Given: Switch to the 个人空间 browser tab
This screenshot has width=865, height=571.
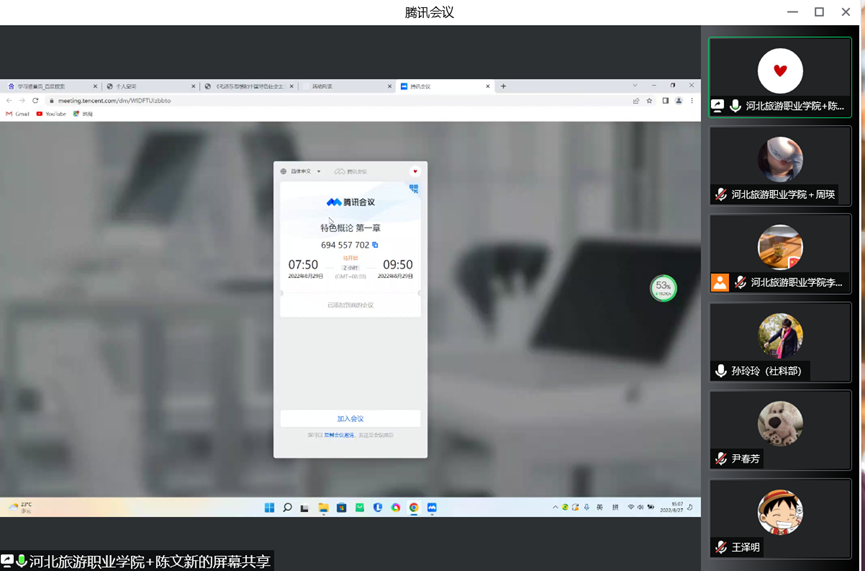Looking at the screenshot, I should pos(150,86).
